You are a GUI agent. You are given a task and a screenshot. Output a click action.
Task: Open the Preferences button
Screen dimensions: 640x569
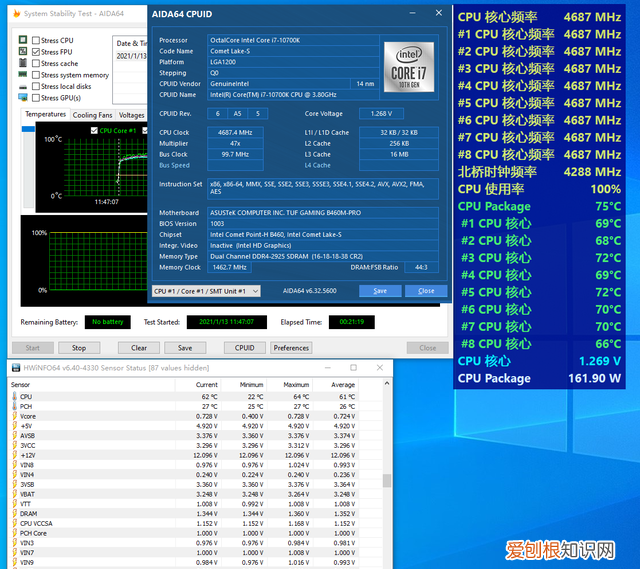(x=291, y=348)
